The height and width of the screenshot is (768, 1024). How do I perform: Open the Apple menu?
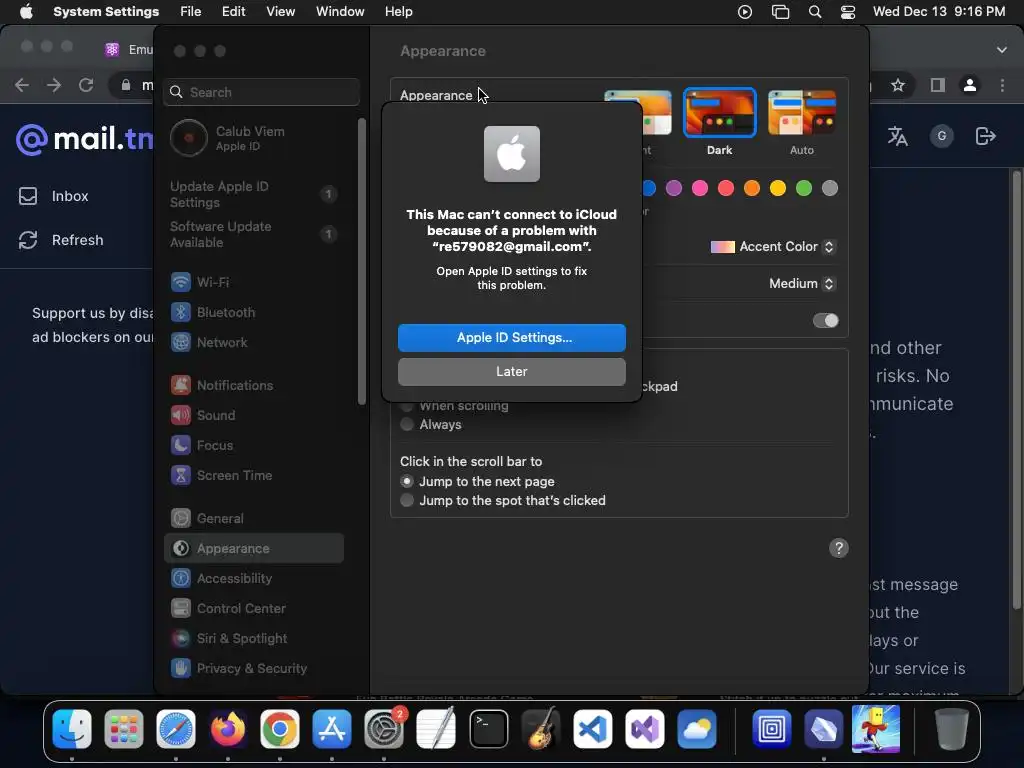pyautogui.click(x=26, y=12)
